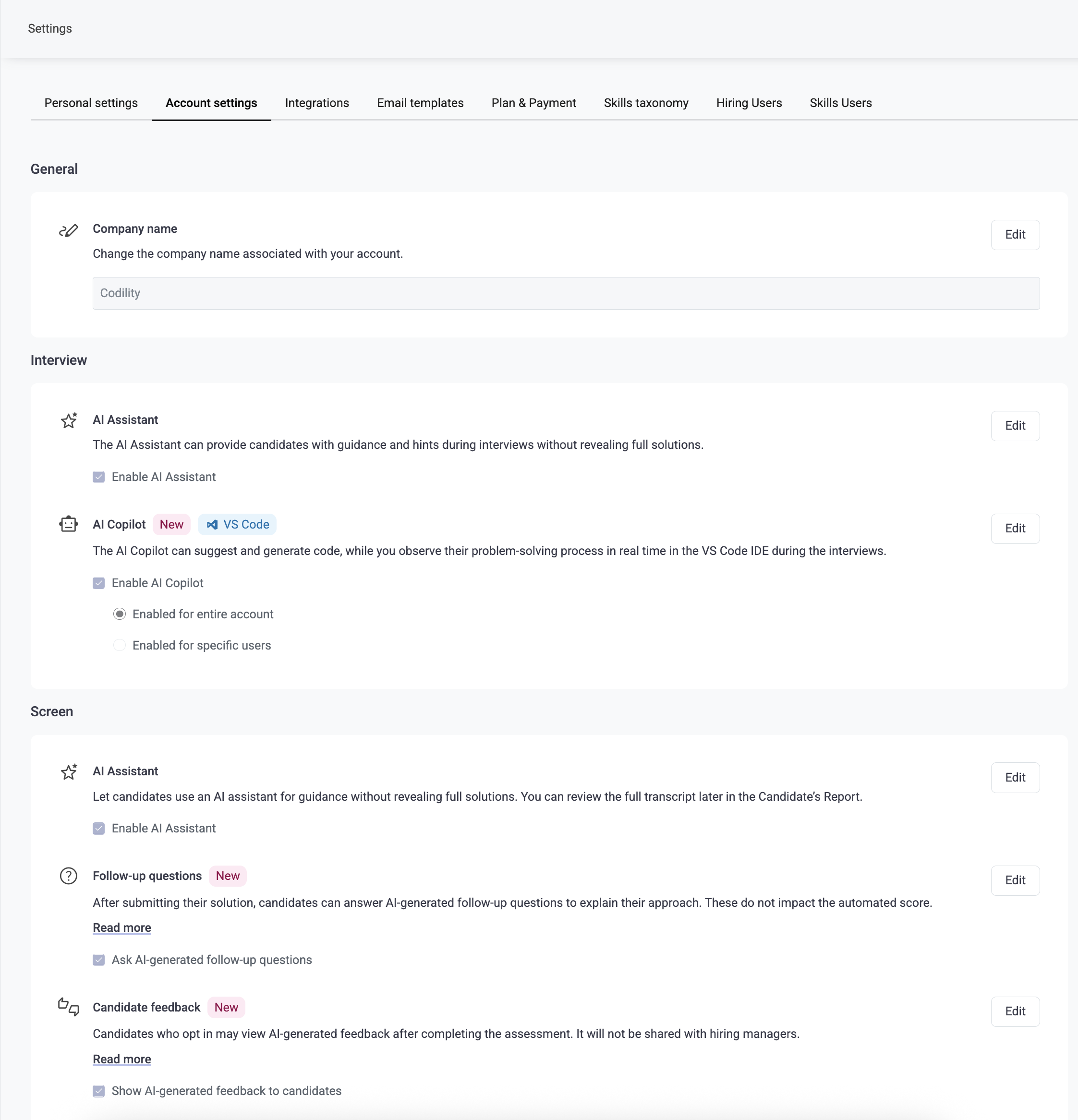The height and width of the screenshot is (1120, 1078).
Task: Edit the AI Copilot setting
Action: click(1015, 529)
